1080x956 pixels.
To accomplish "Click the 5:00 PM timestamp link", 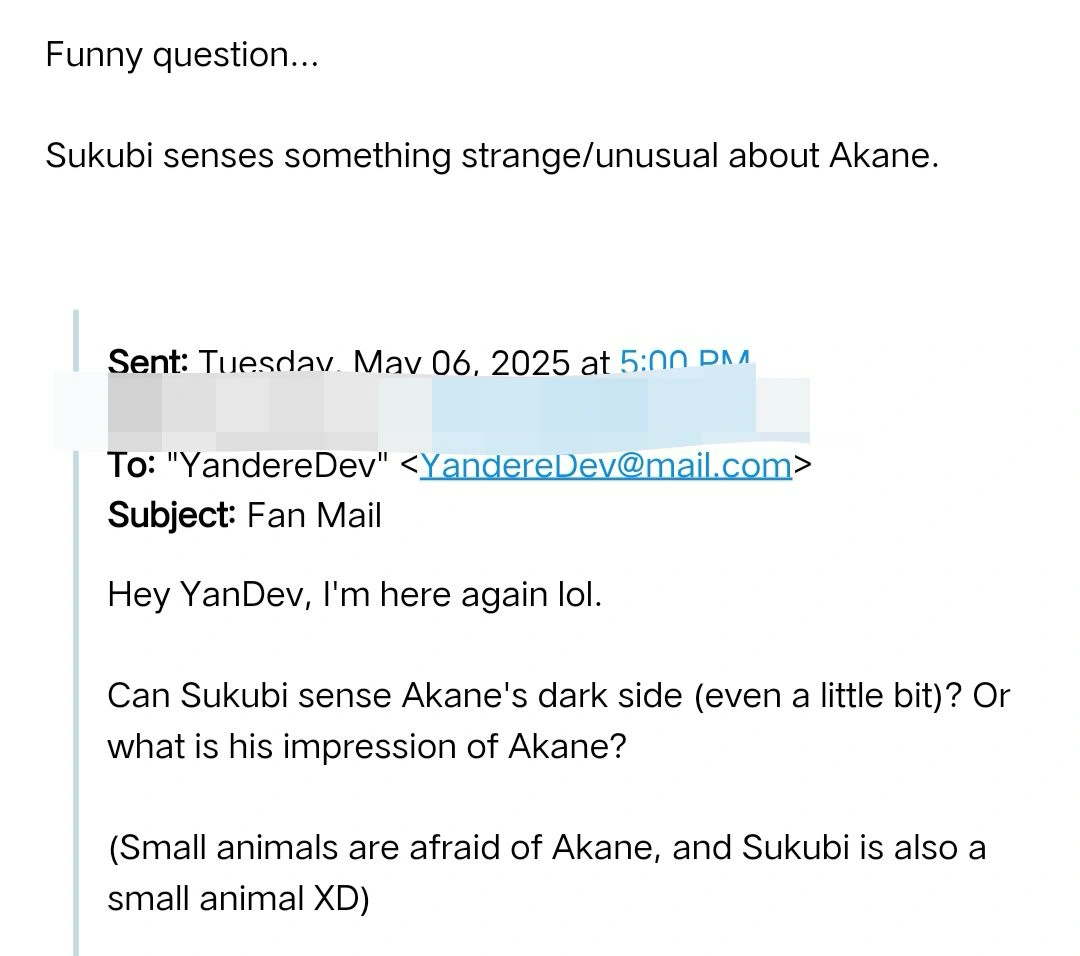I will click(683, 363).
